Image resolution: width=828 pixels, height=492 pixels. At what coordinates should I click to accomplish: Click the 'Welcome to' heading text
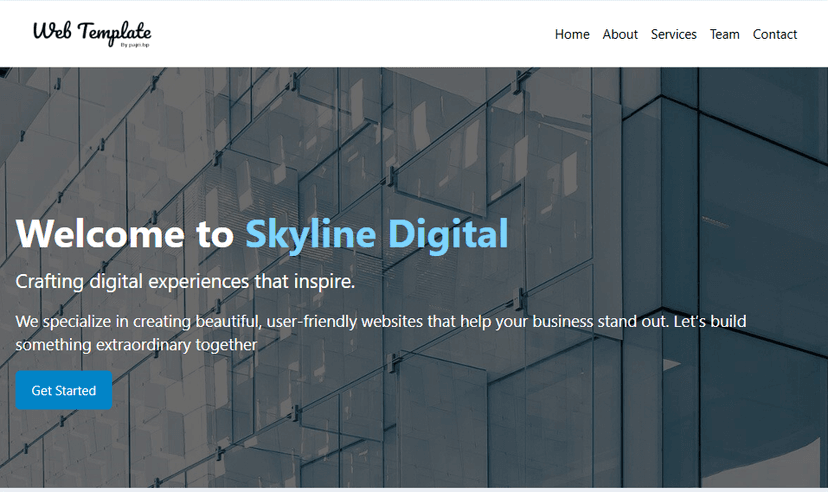tap(125, 233)
